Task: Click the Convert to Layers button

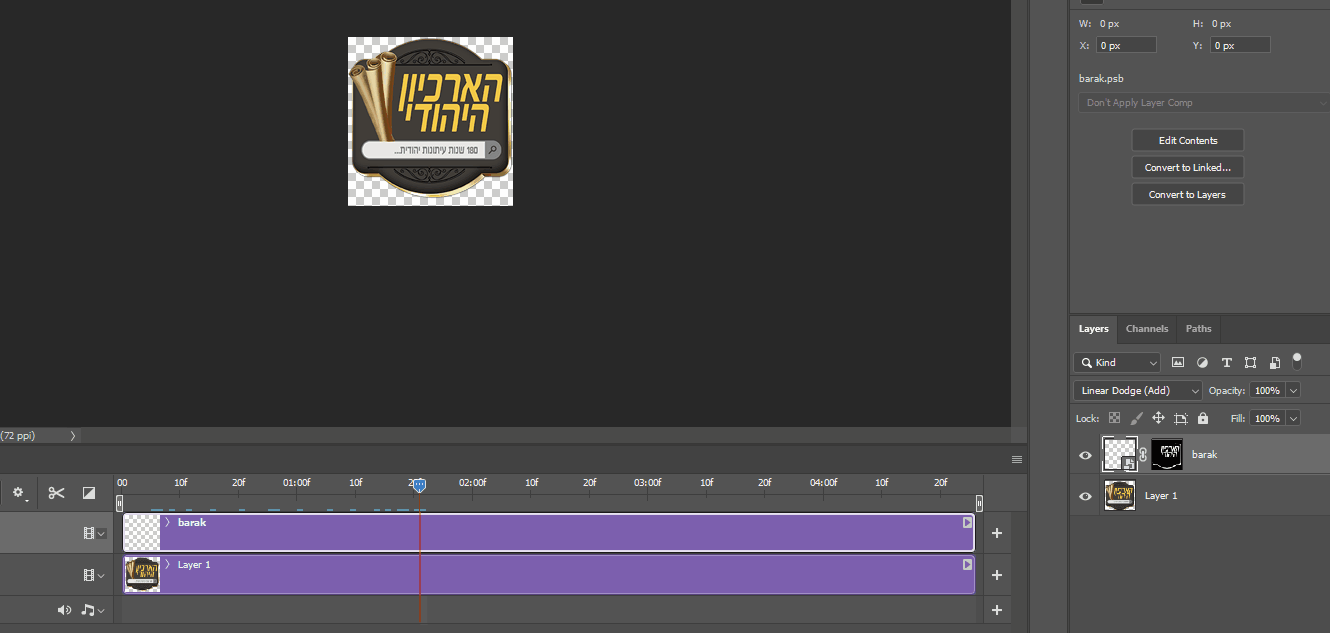Action: tap(1188, 194)
